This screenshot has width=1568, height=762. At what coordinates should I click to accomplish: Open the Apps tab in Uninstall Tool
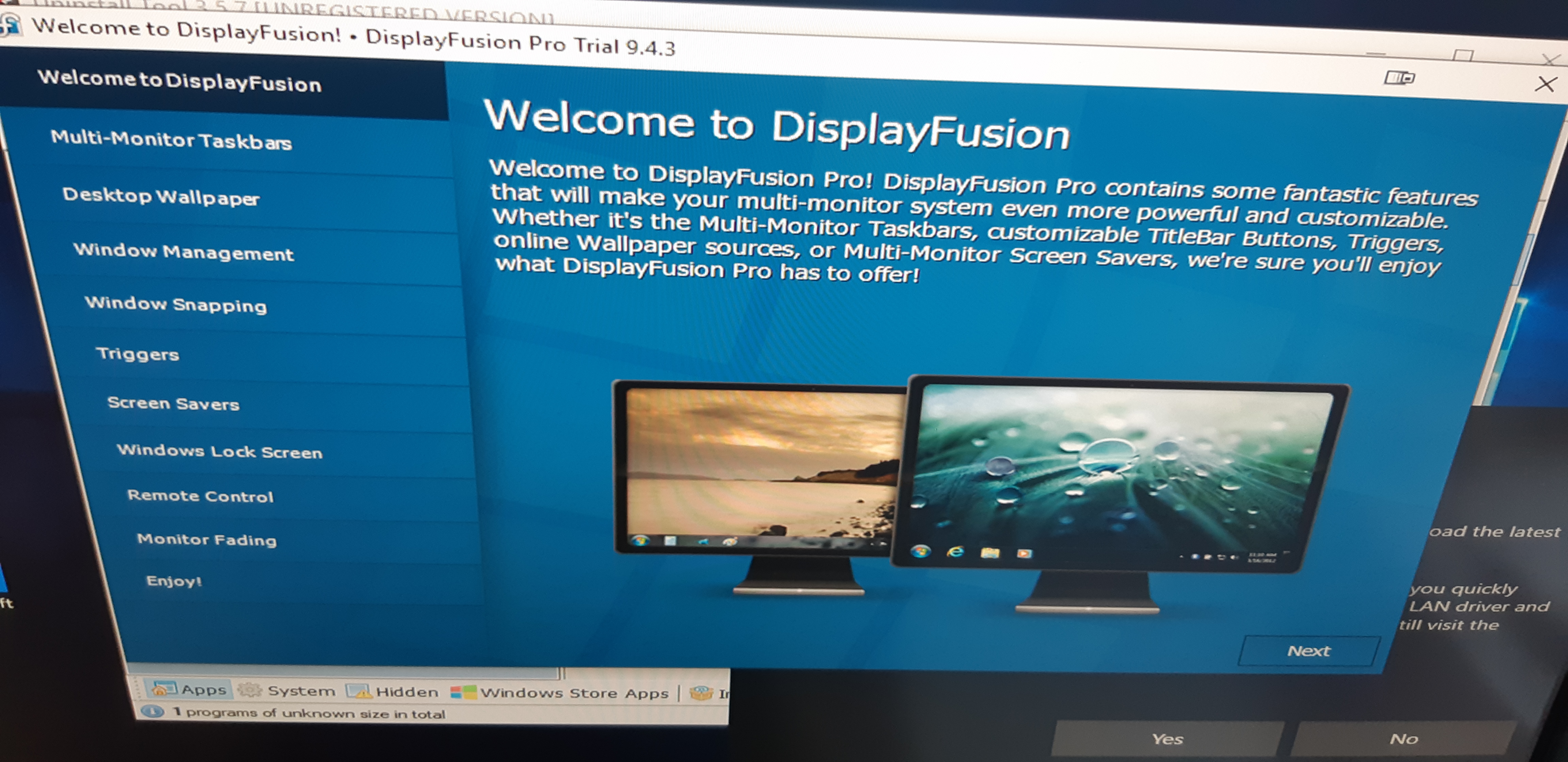(x=189, y=690)
